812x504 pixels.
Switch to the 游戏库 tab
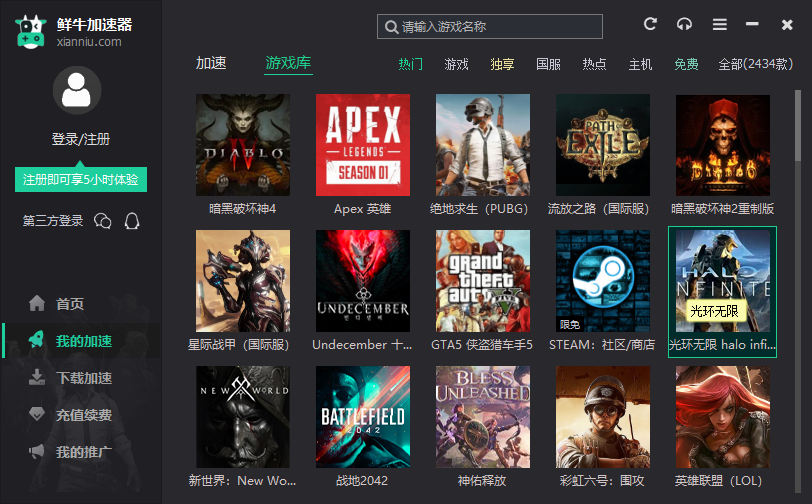pos(288,63)
